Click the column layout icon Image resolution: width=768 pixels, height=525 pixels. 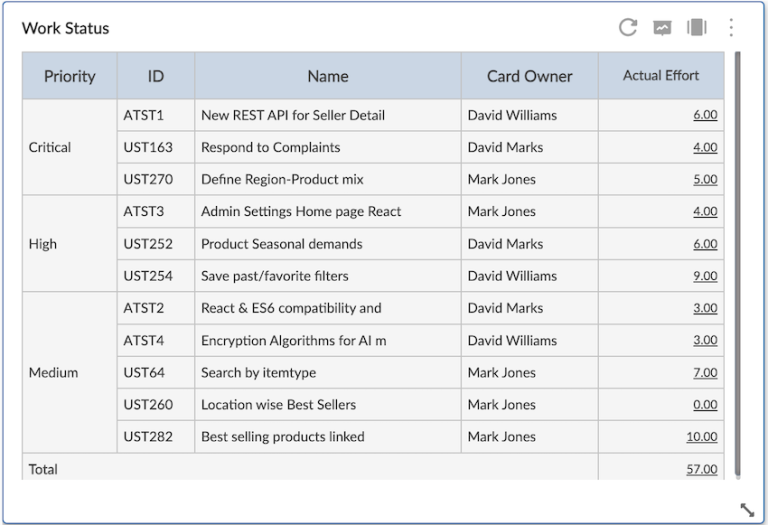(x=696, y=27)
